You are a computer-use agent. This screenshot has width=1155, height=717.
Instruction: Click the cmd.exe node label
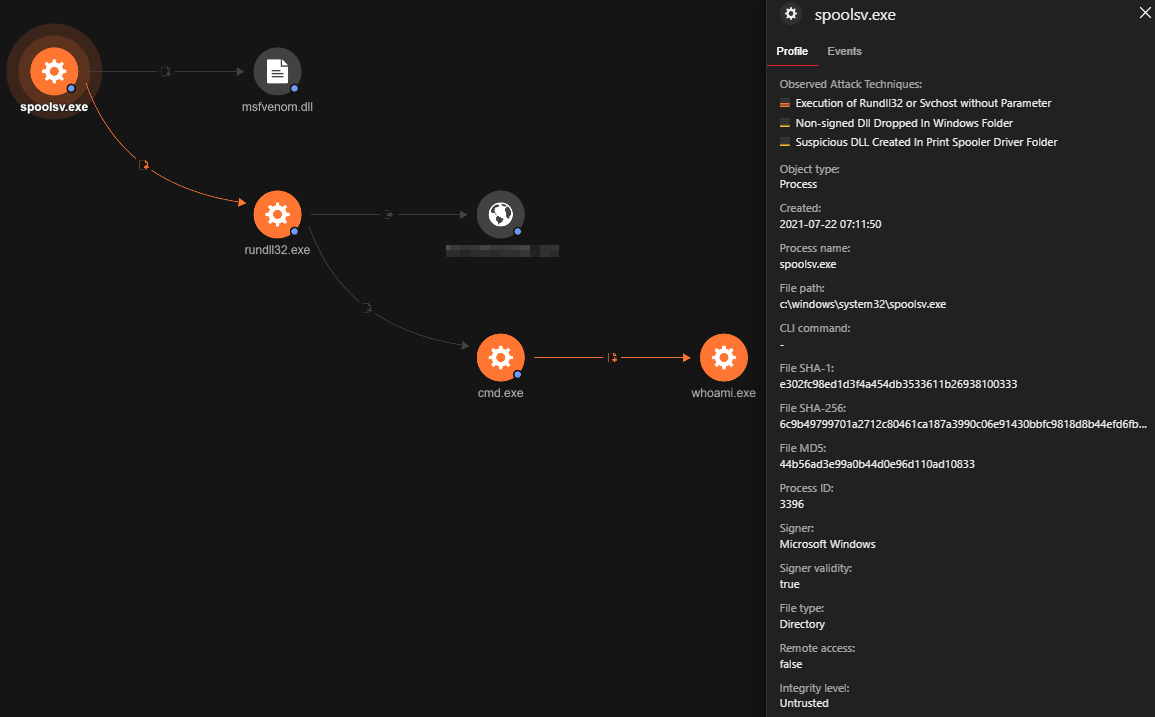coord(500,393)
